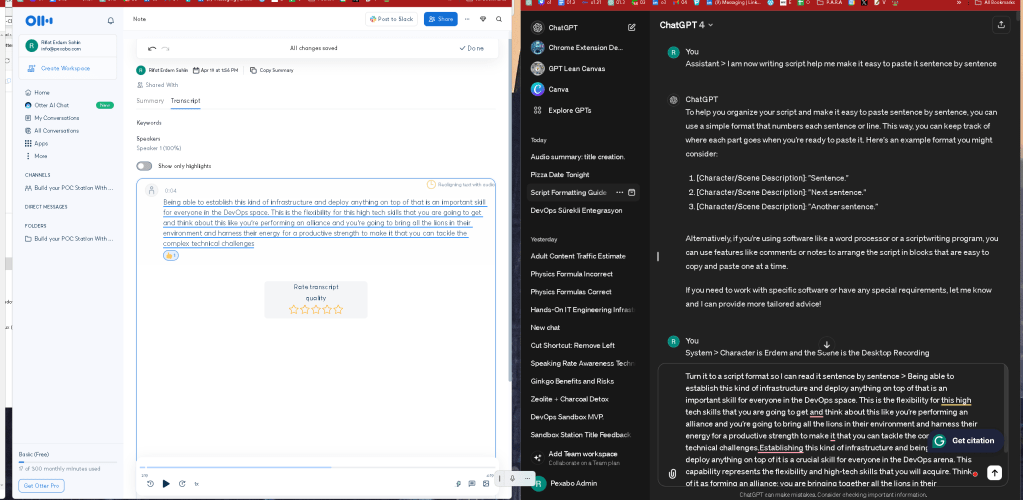
Task: Rate transcript quality five stars
Action: tap(338, 309)
